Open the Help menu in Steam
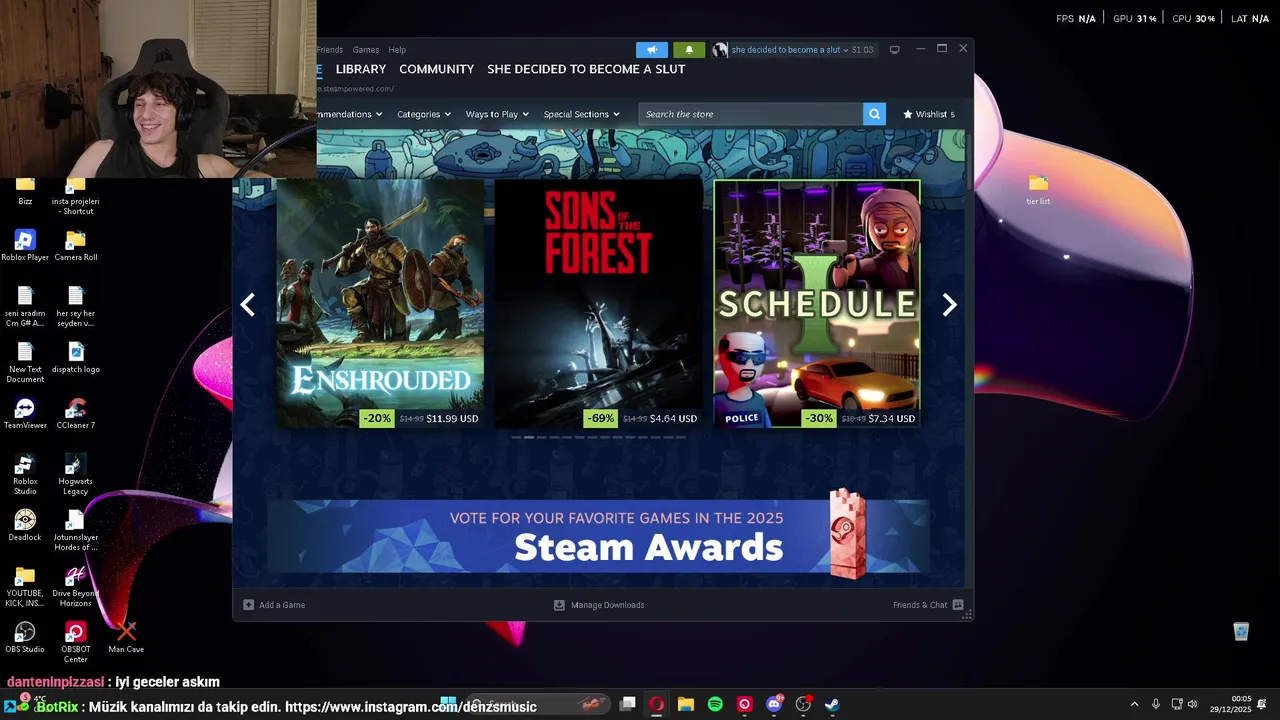Screen dimensions: 1280x720 tap(397, 50)
